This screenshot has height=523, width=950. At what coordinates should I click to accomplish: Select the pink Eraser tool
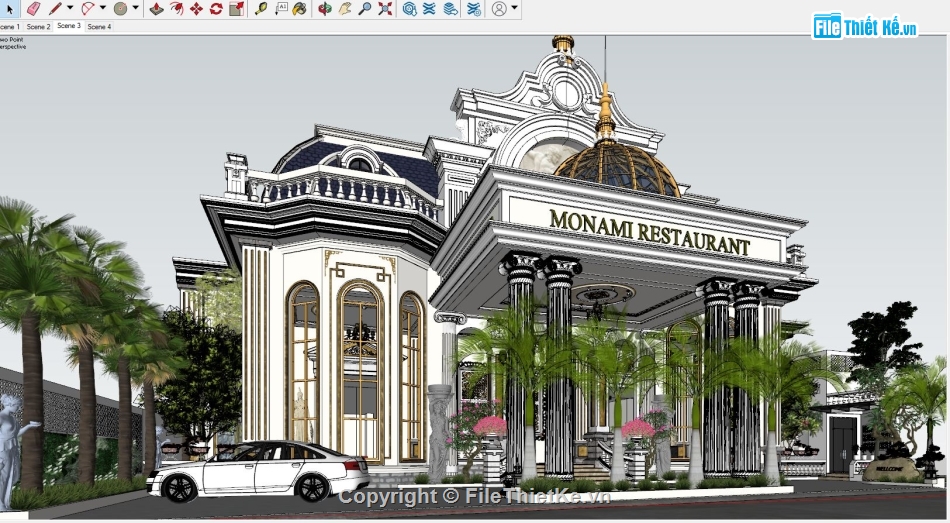coord(34,8)
